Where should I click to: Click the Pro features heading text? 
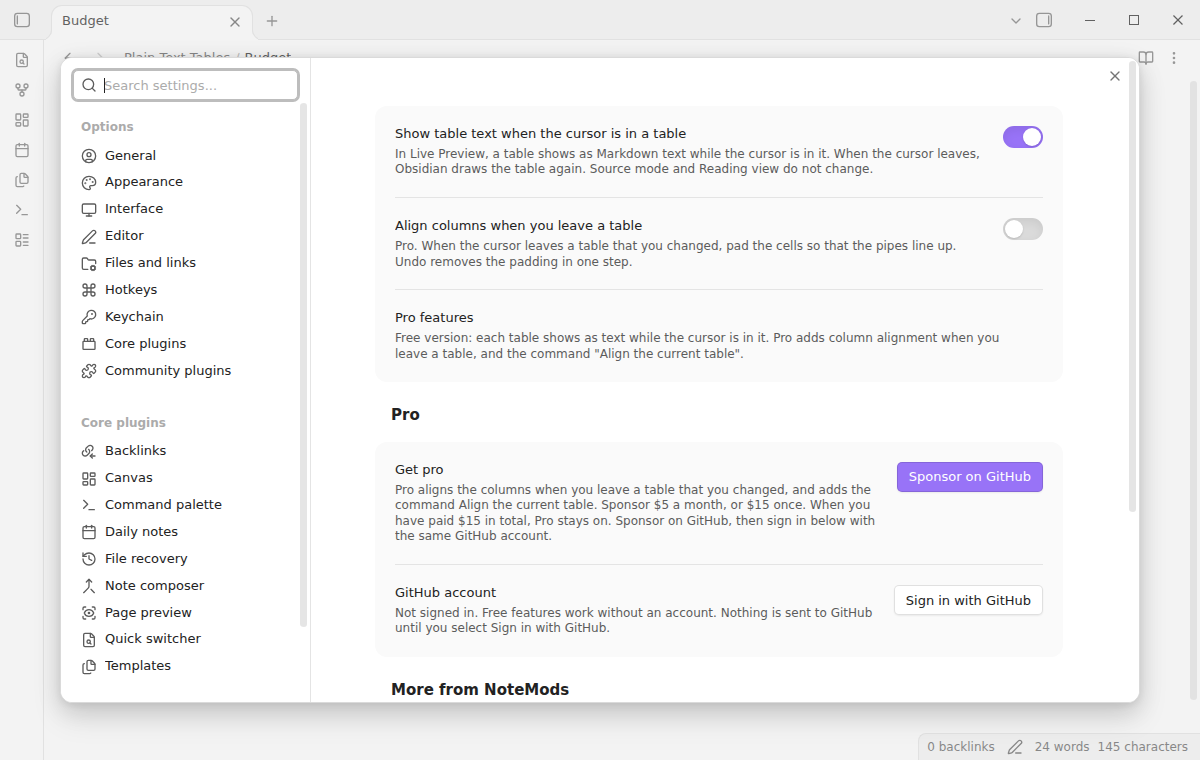coord(434,318)
